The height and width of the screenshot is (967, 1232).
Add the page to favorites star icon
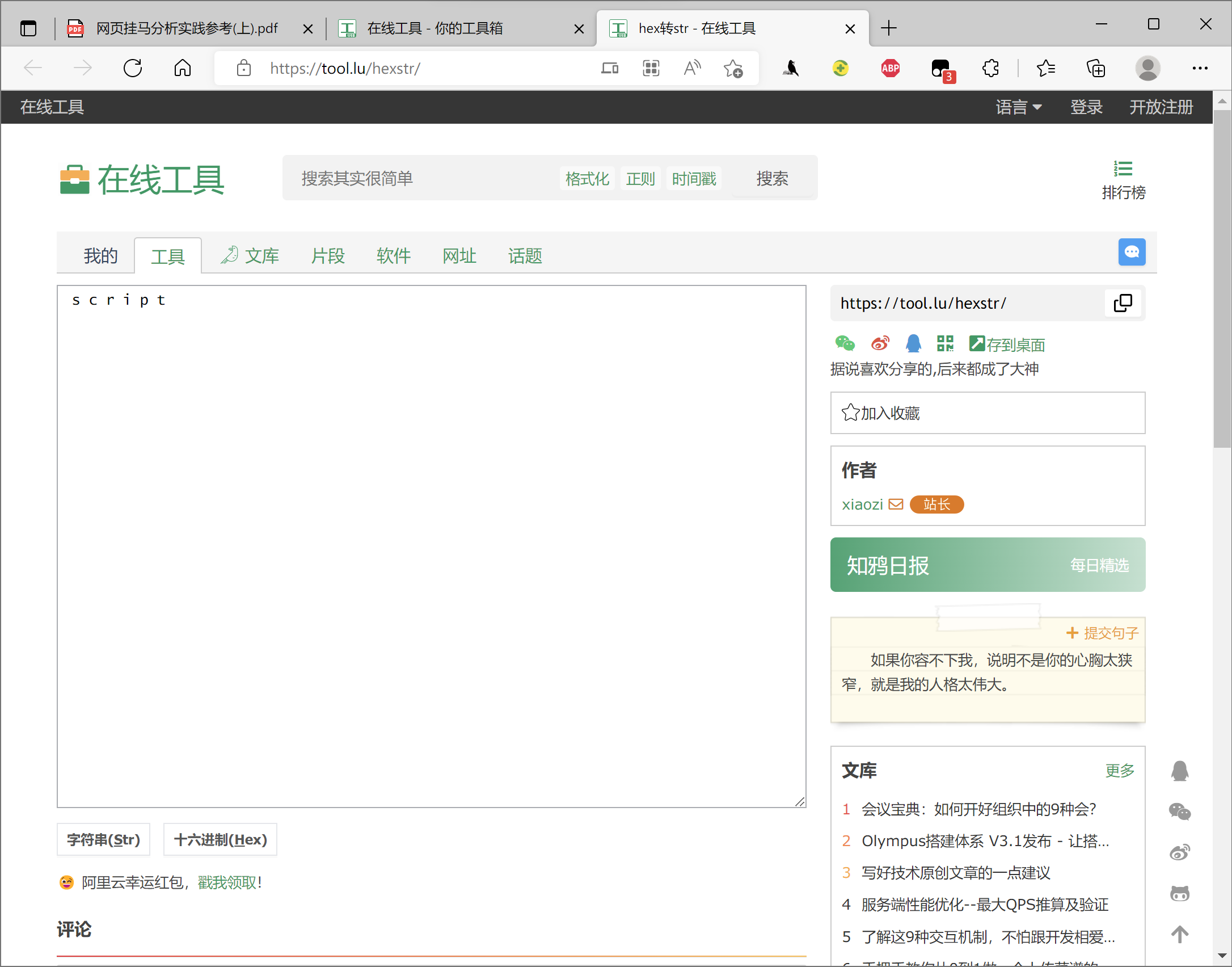coord(733,69)
